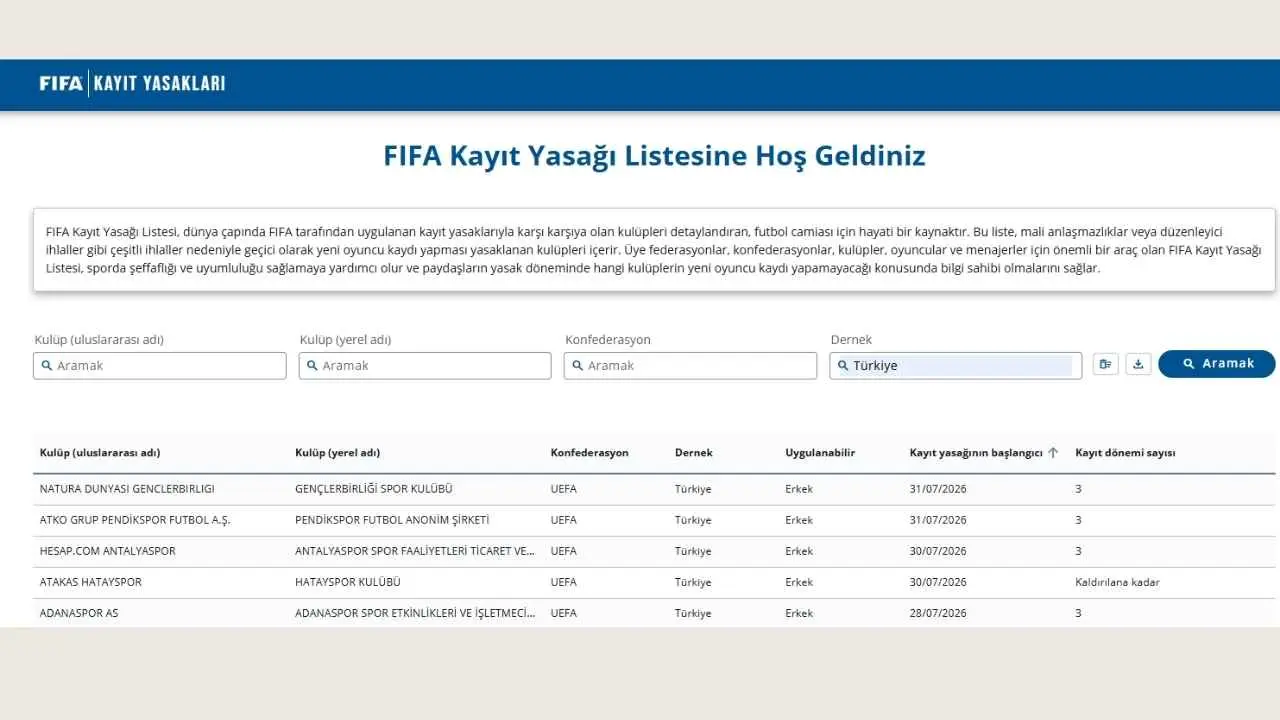Focus the Kulüp (uluslararası adı) search input

(x=160, y=366)
